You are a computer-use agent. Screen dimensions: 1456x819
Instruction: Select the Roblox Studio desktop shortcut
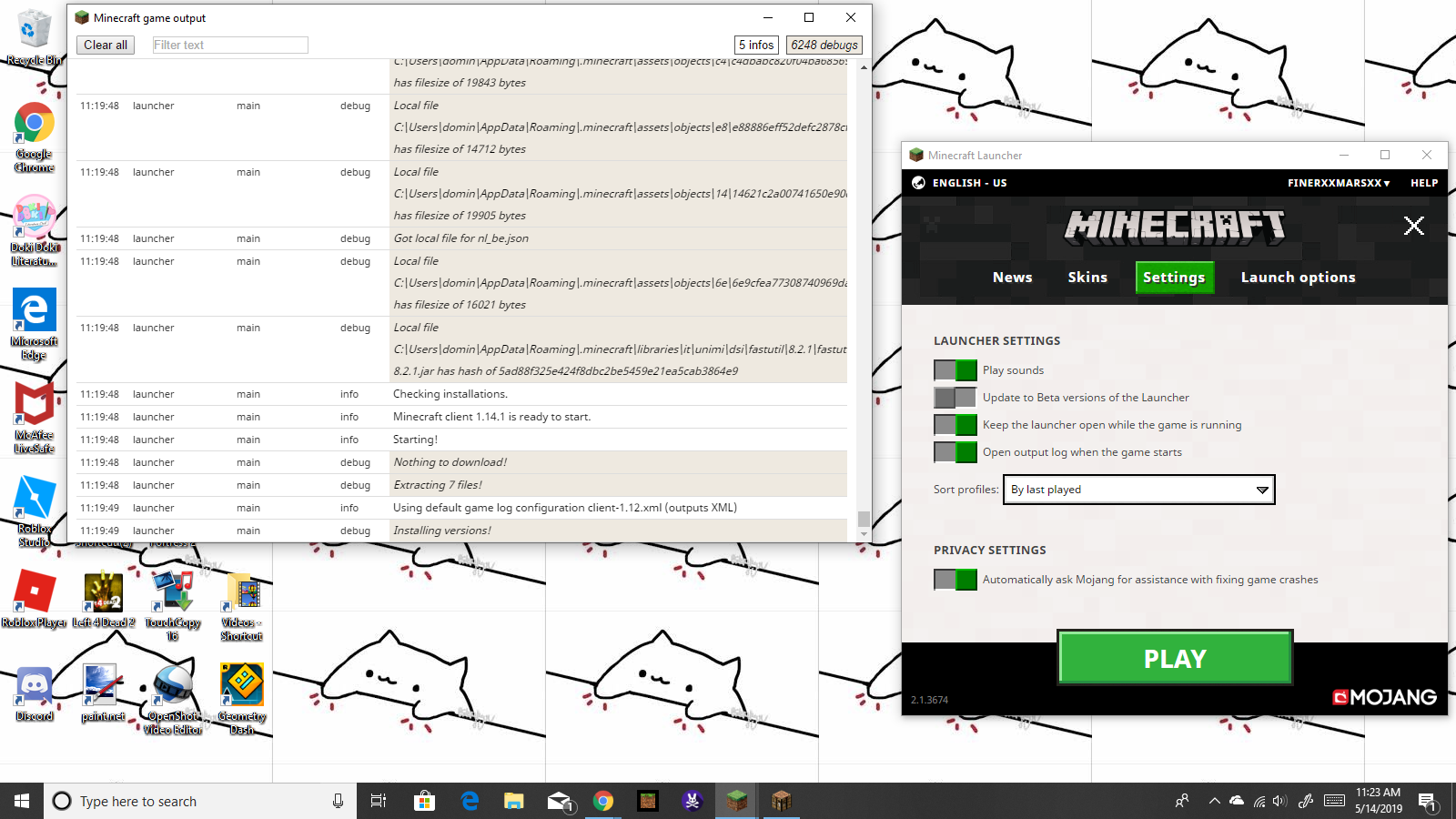(34, 511)
